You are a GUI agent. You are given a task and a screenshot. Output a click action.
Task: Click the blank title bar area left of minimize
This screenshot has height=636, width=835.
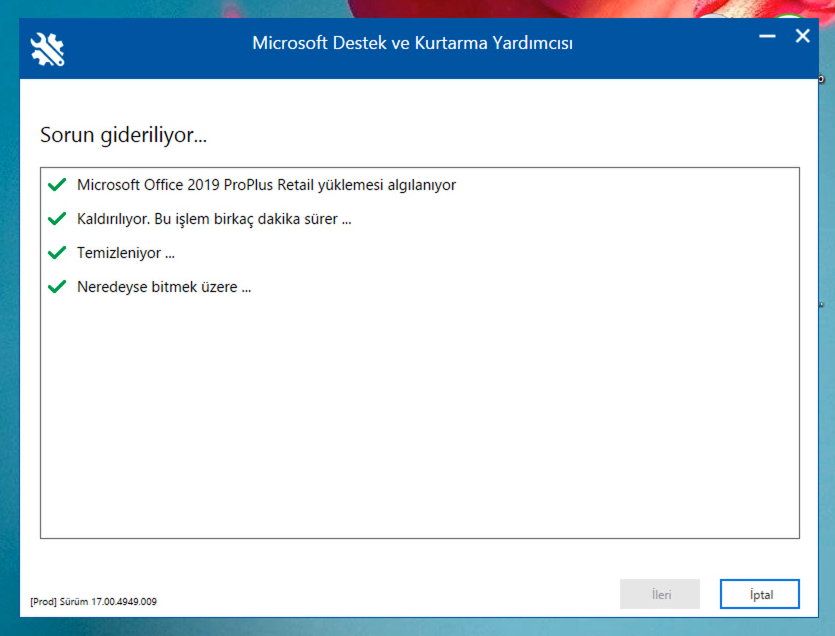(680, 45)
